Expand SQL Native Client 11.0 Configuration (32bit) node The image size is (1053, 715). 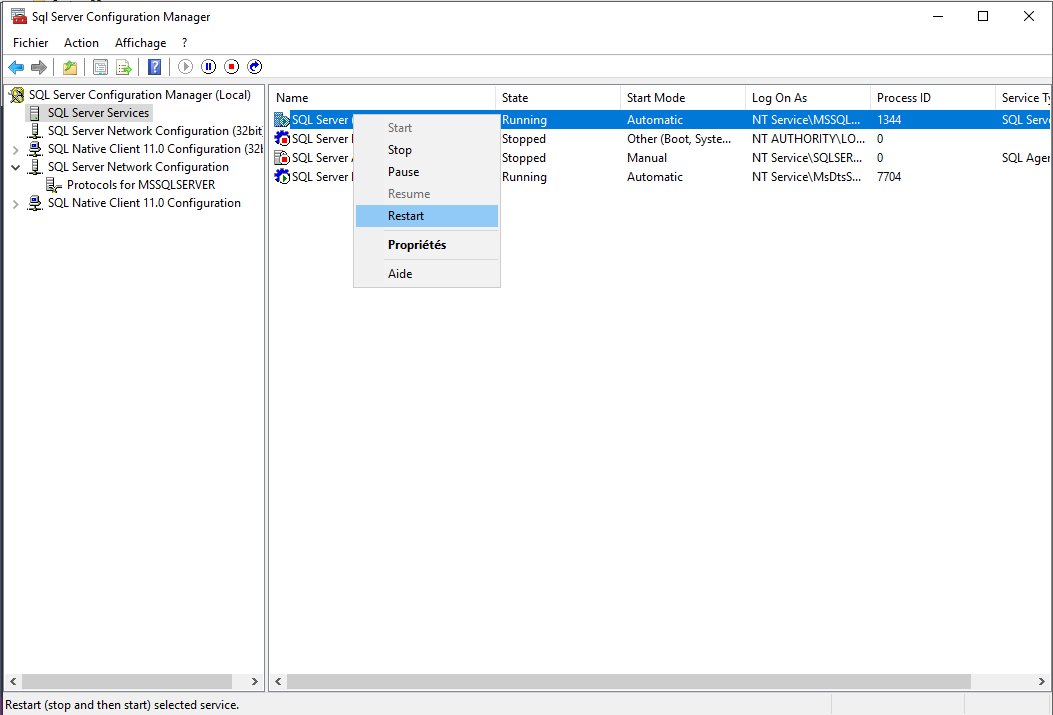[x=16, y=149]
